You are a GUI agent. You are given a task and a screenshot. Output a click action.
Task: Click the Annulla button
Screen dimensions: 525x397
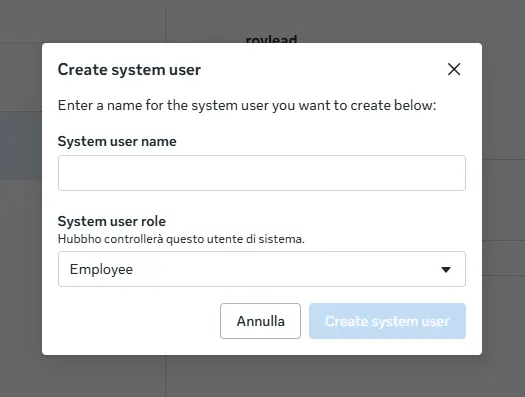click(260, 321)
